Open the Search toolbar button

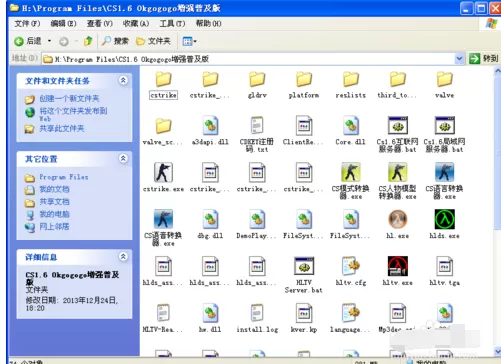pos(115,41)
